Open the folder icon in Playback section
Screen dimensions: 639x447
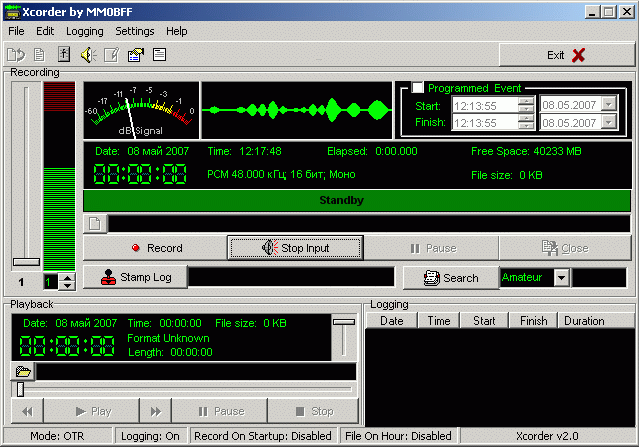23,372
